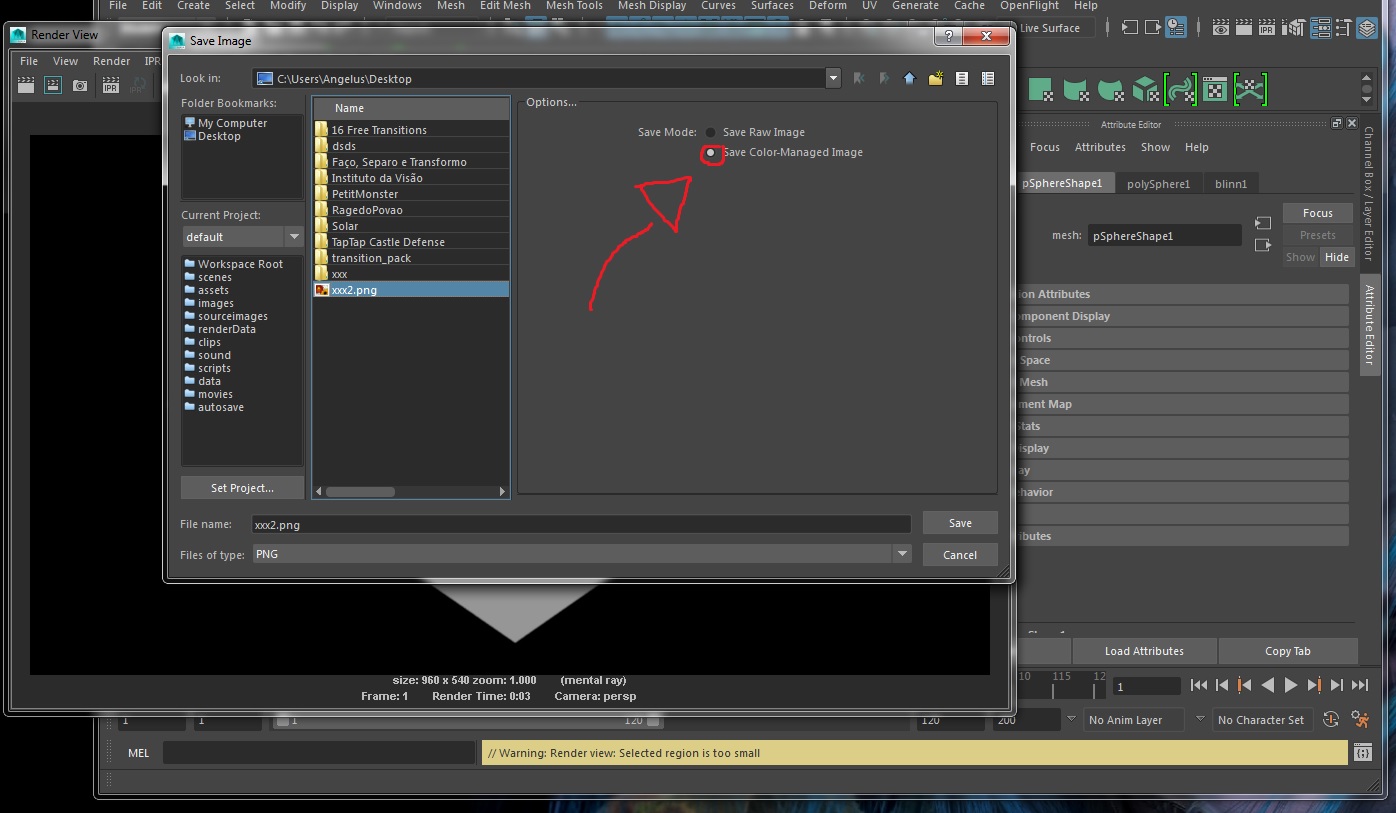Switch file browser to detail view icon
Viewport: 1396px width, 813px height.
(x=988, y=79)
